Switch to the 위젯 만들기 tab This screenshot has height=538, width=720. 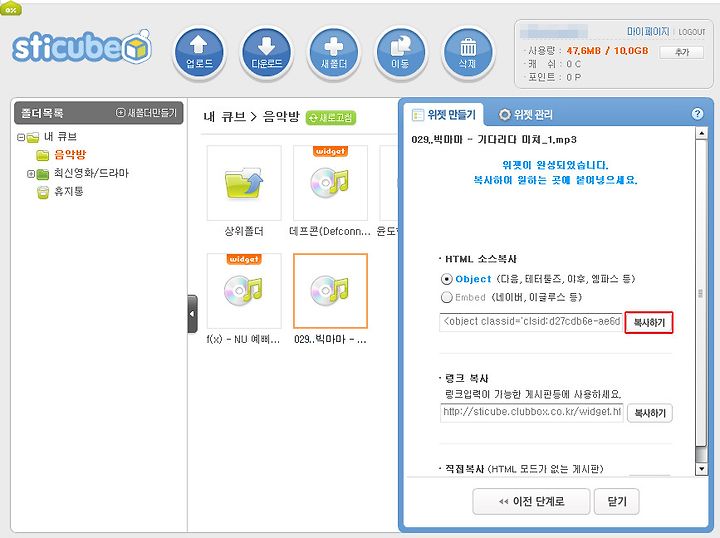click(444, 115)
